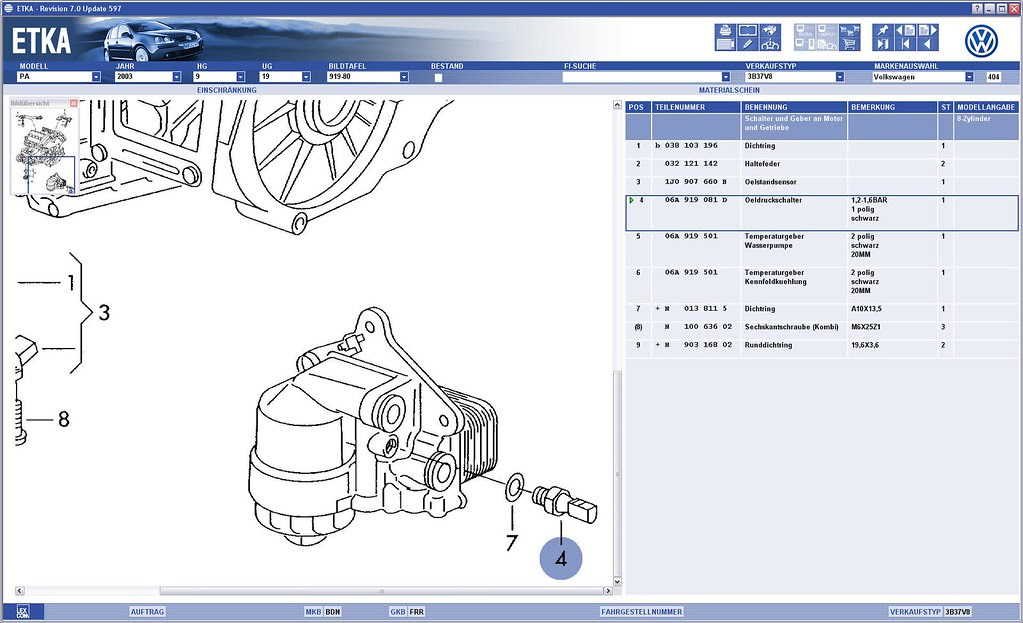Select the Oeldruckschalter row

[x=822, y=213]
